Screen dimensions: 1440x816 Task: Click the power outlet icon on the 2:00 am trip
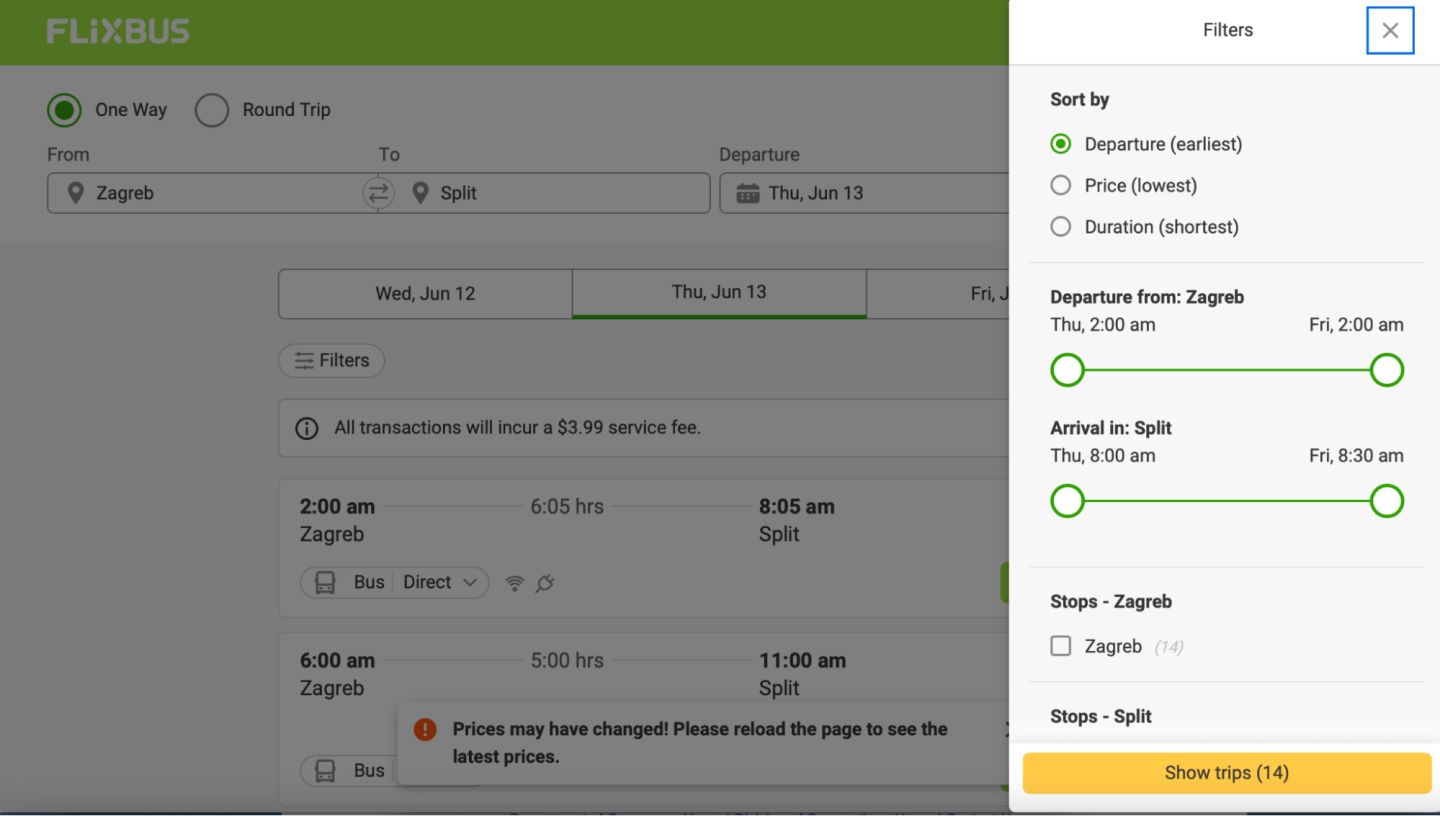click(x=545, y=583)
